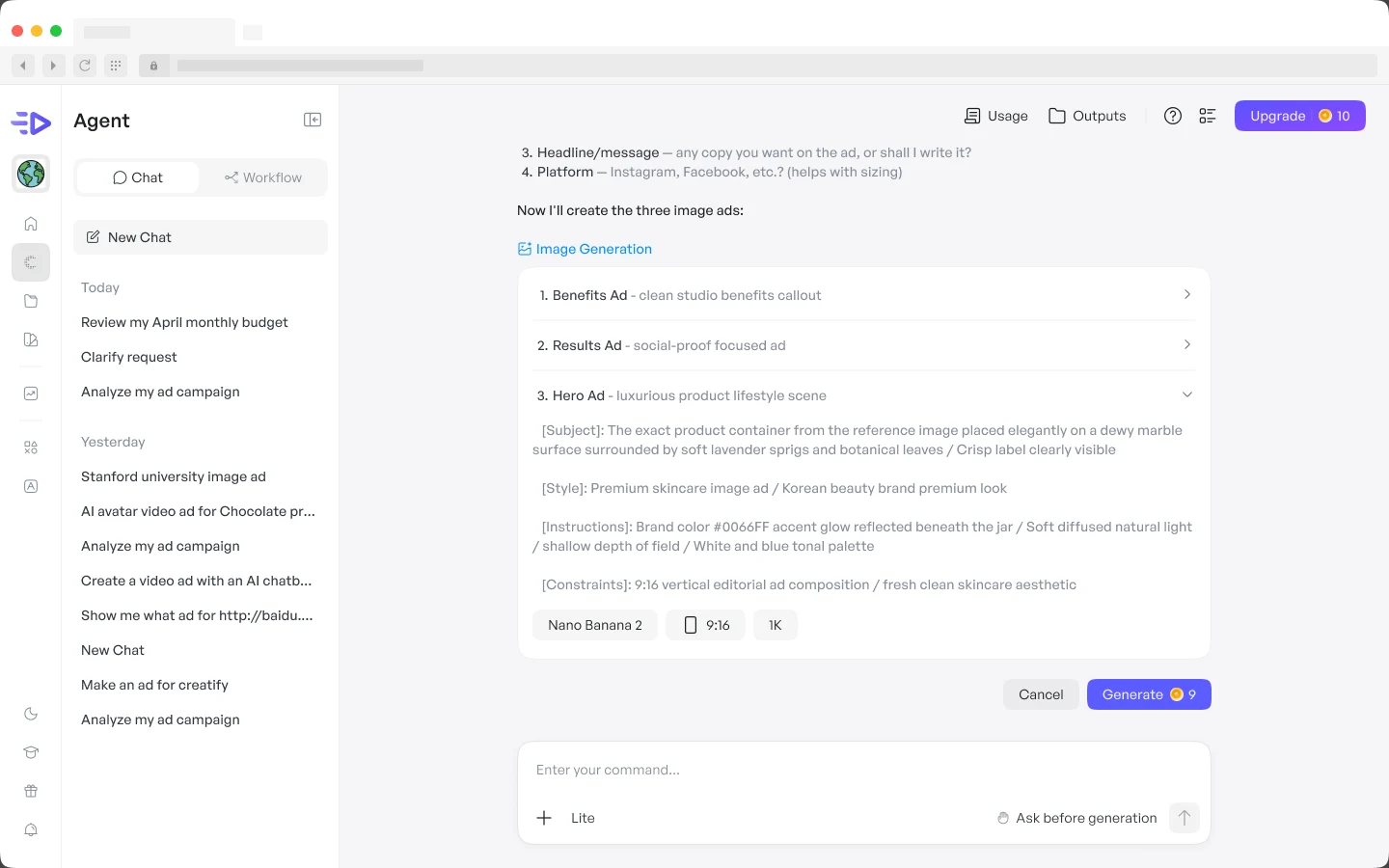Open Make an ad for creatify chat

click(x=154, y=685)
